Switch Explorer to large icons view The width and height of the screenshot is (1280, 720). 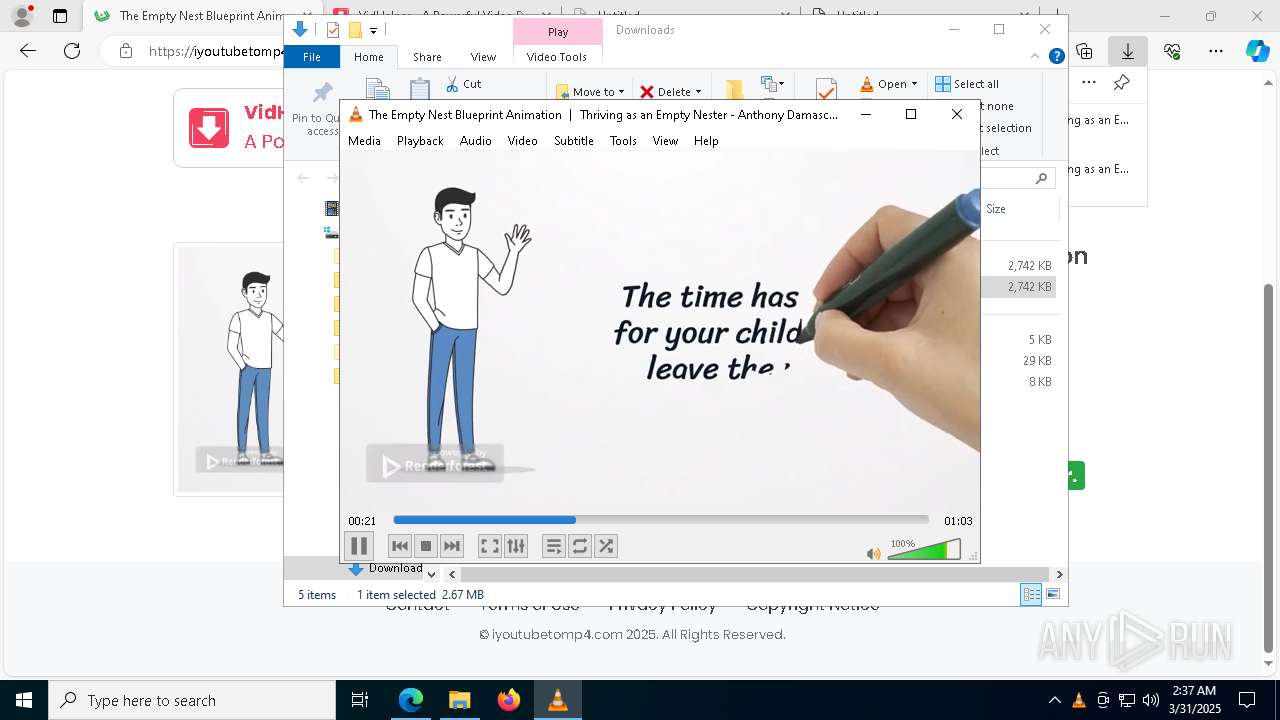point(1053,594)
